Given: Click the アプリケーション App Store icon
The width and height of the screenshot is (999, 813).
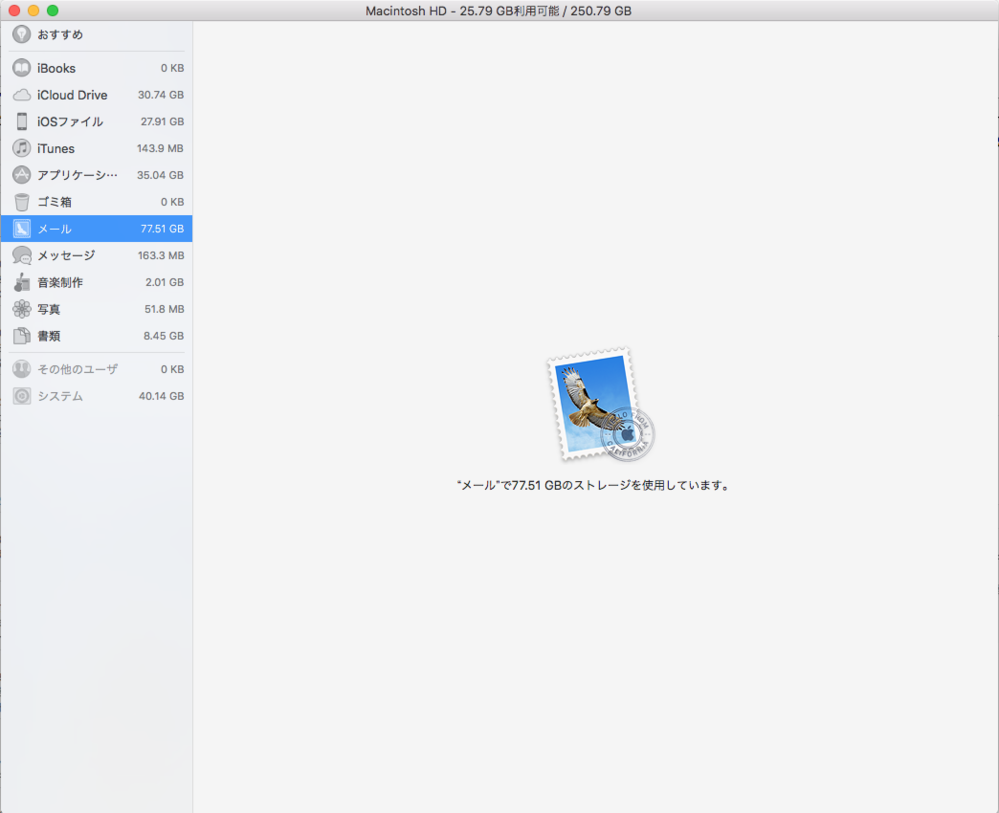Looking at the screenshot, I should coord(22,175).
